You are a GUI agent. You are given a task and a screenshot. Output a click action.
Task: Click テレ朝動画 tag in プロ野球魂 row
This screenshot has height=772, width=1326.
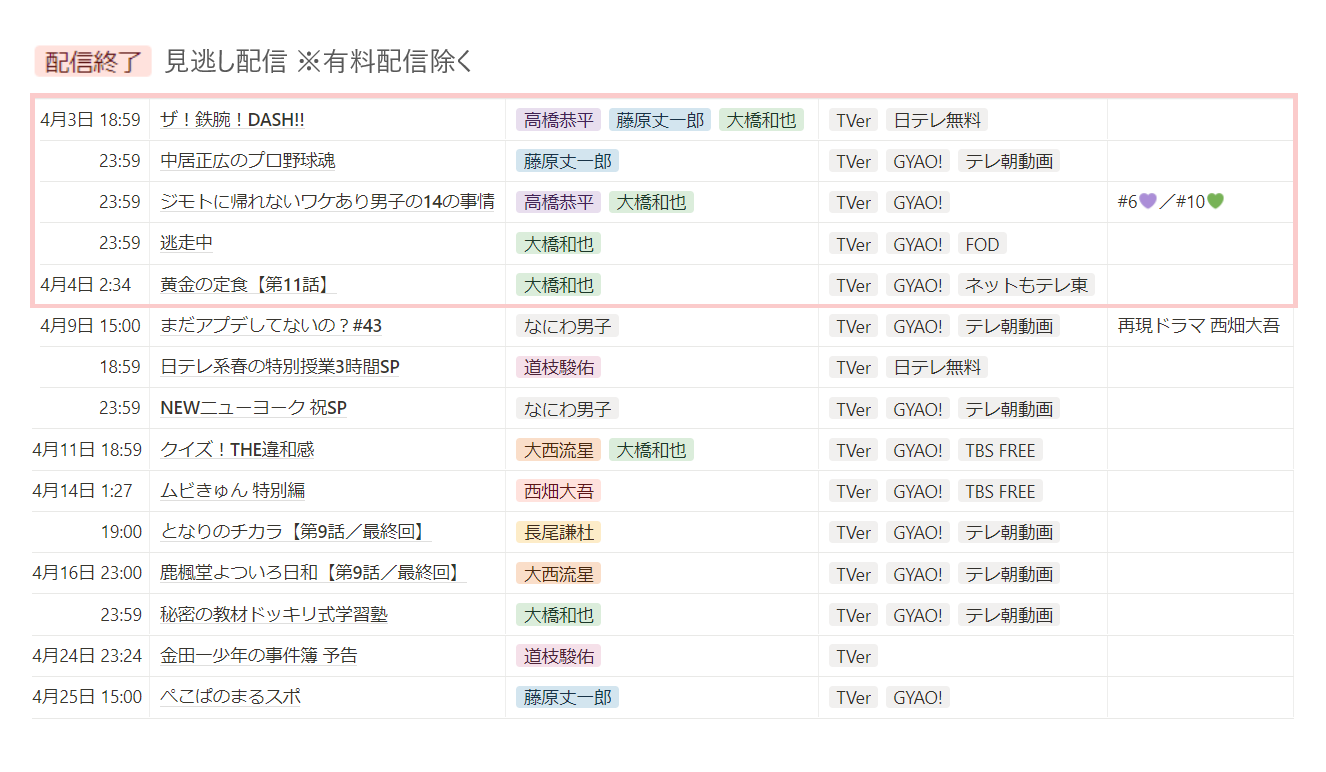coord(1009,161)
